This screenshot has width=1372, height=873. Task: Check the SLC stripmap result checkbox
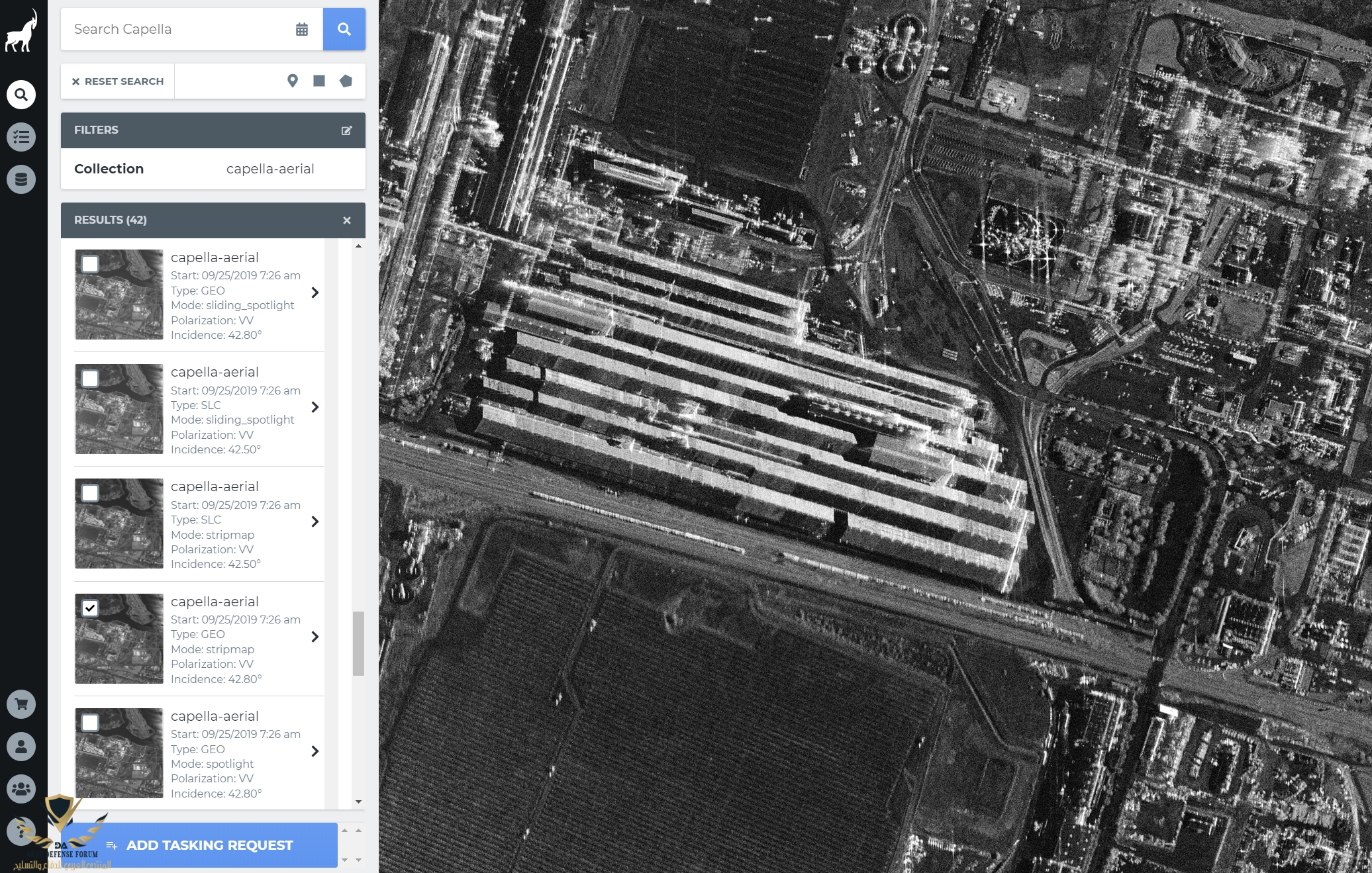(90, 493)
